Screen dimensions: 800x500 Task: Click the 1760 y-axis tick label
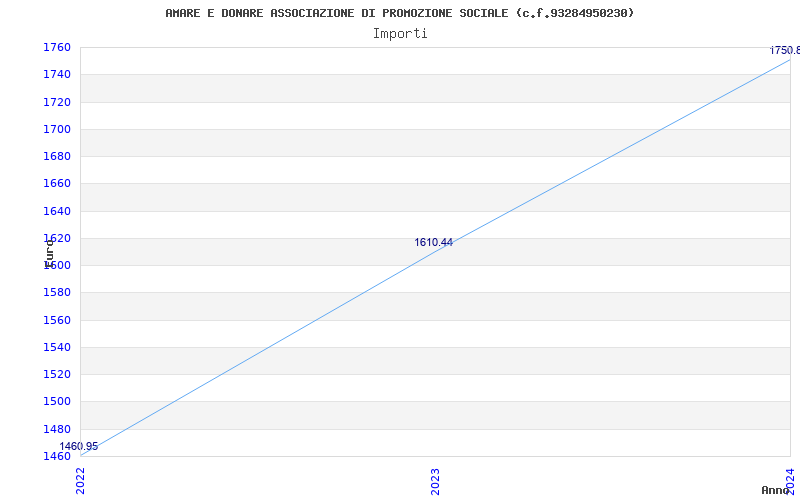(57, 47)
